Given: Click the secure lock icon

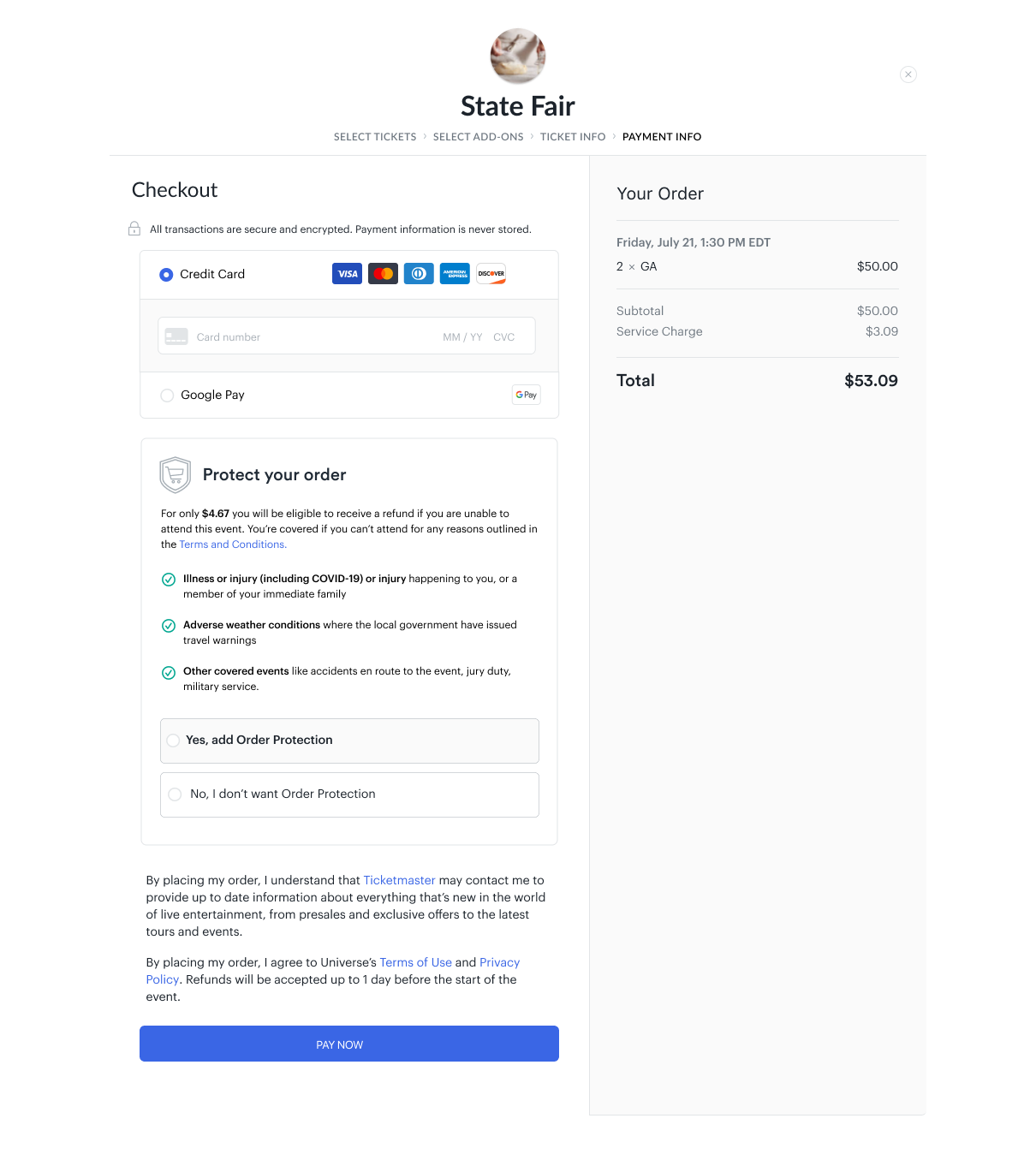Looking at the screenshot, I should 134,229.
